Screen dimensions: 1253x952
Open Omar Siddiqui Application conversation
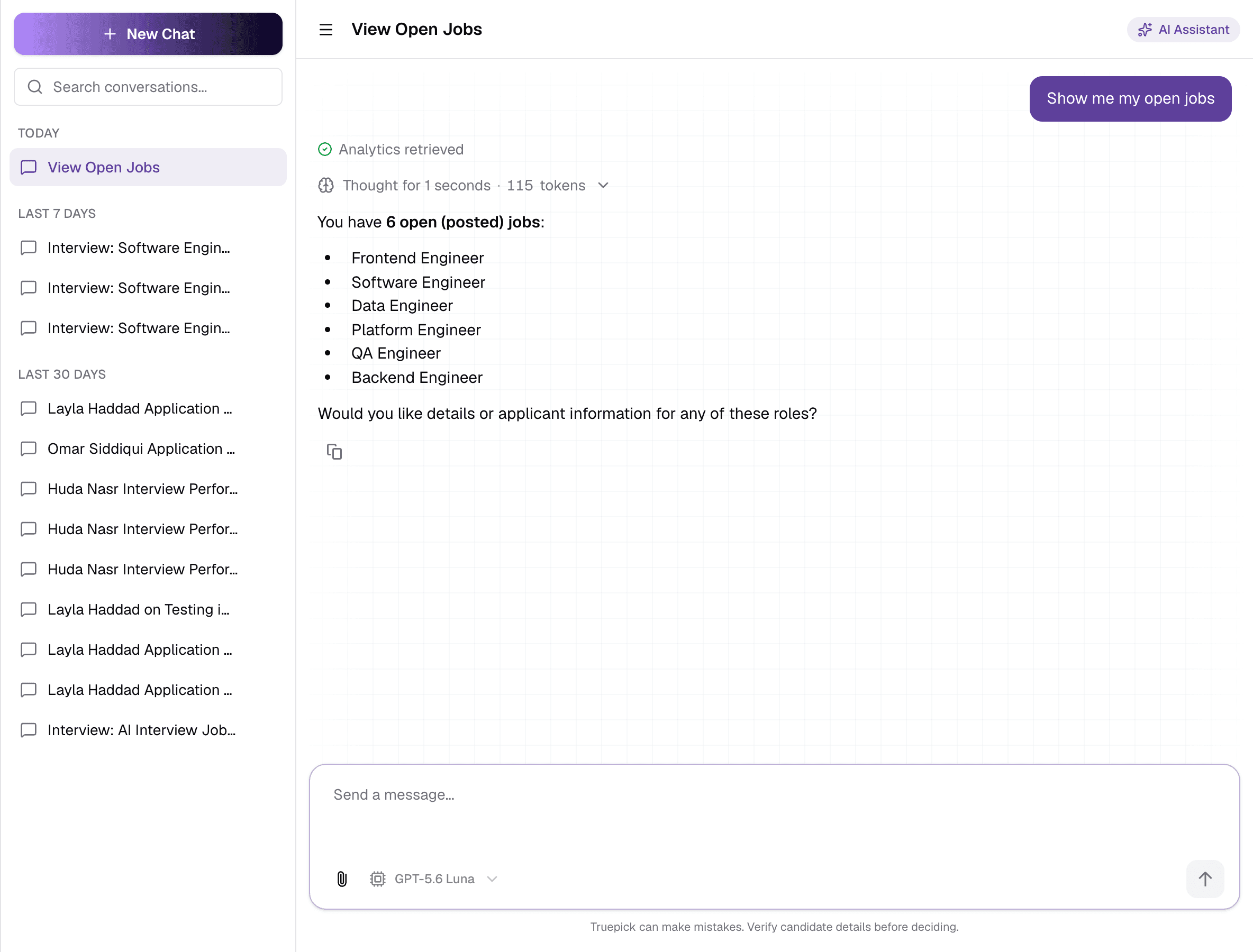(x=148, y=449)
